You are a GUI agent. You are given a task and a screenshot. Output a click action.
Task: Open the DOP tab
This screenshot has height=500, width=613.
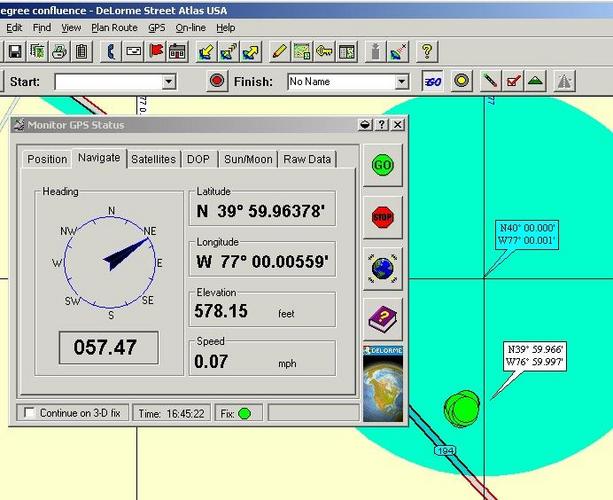[x=199, y=159]
